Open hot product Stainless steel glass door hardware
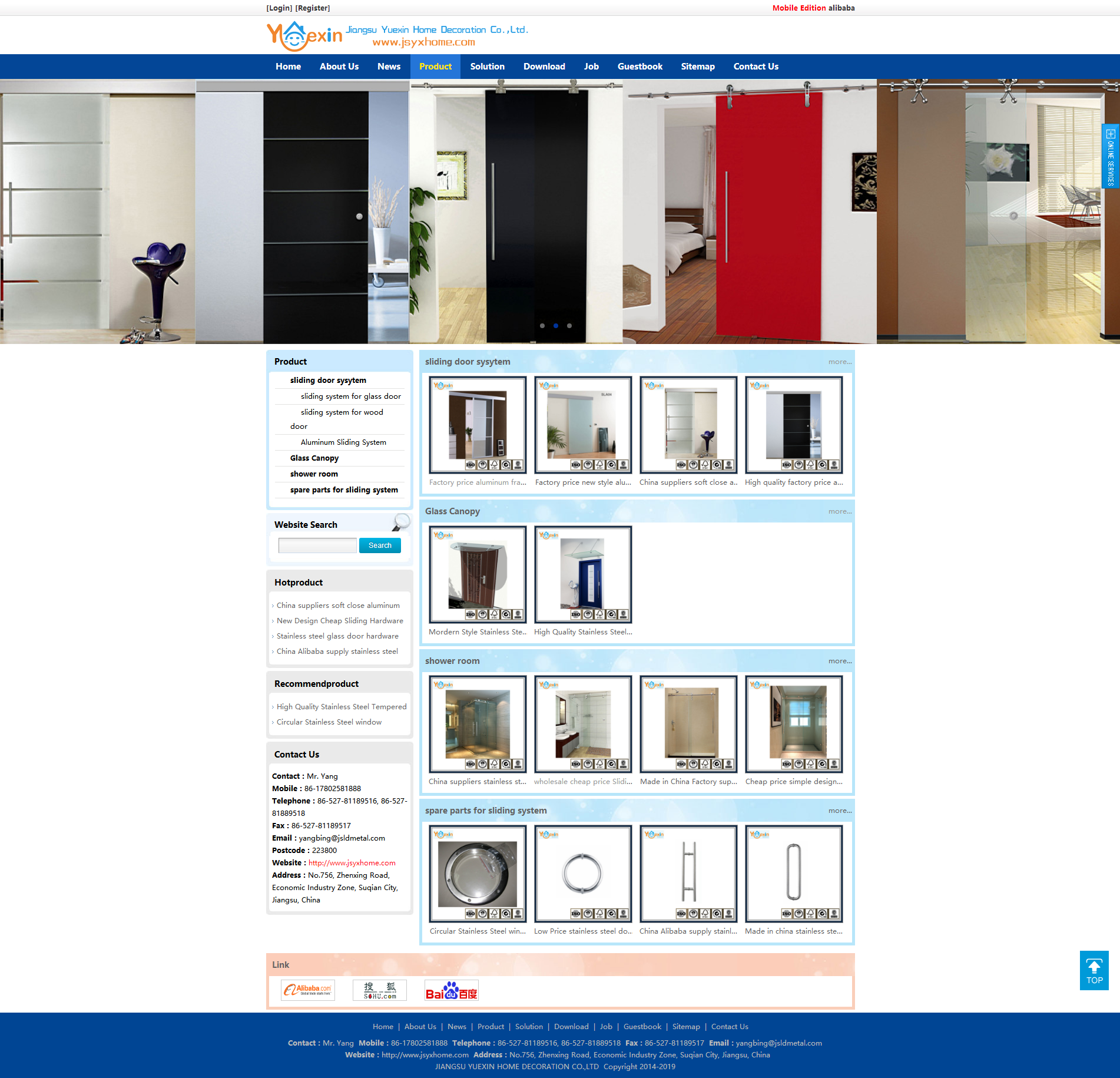This screenshot has width=1120, height=1078. (337, 636)
